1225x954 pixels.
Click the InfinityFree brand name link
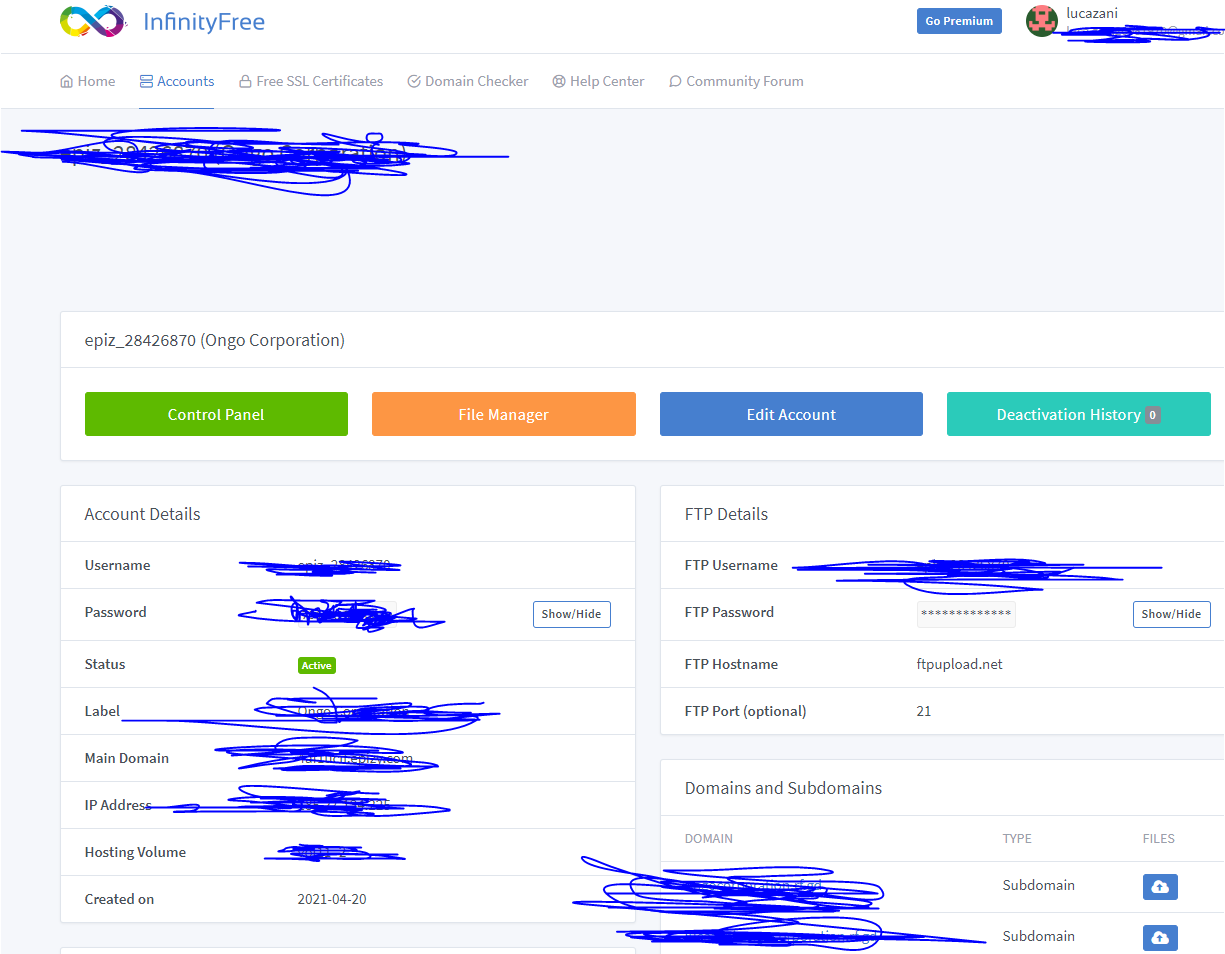[x=204, y=22]
